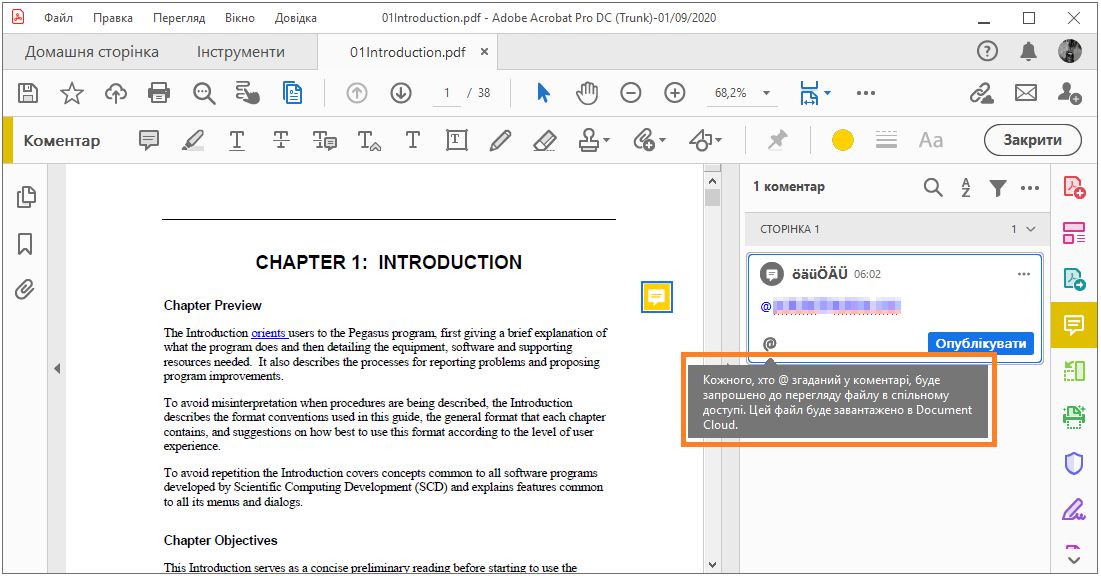Open the Правка menu
Image resolution: width=1101 pixels, height=576 pixels.
point(112,18)
